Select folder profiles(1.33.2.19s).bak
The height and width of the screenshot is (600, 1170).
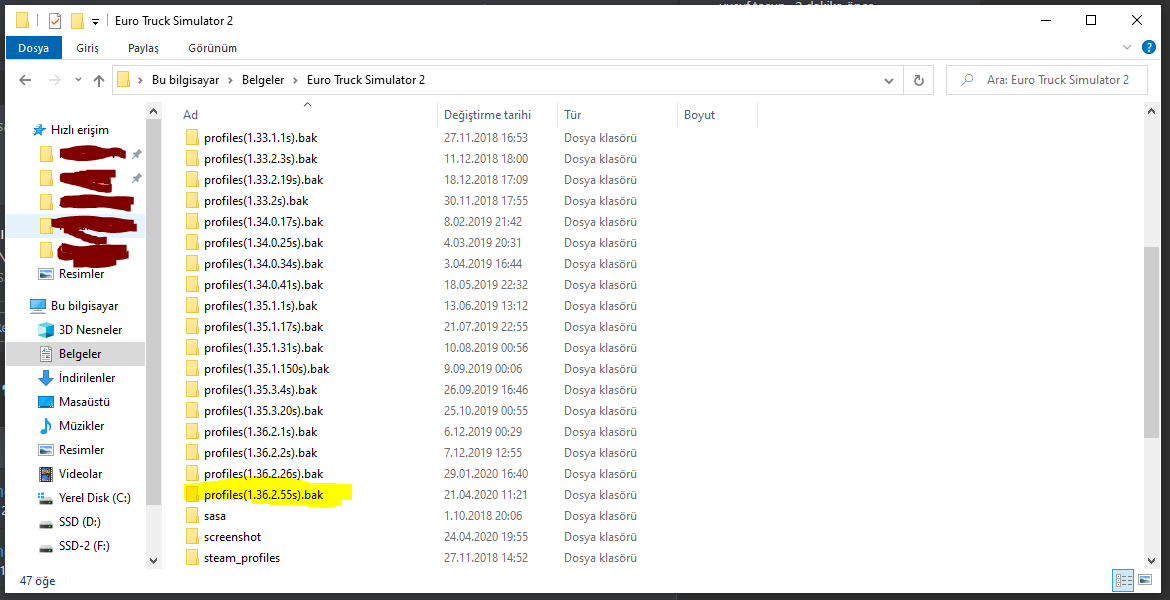tap(263, 180)
